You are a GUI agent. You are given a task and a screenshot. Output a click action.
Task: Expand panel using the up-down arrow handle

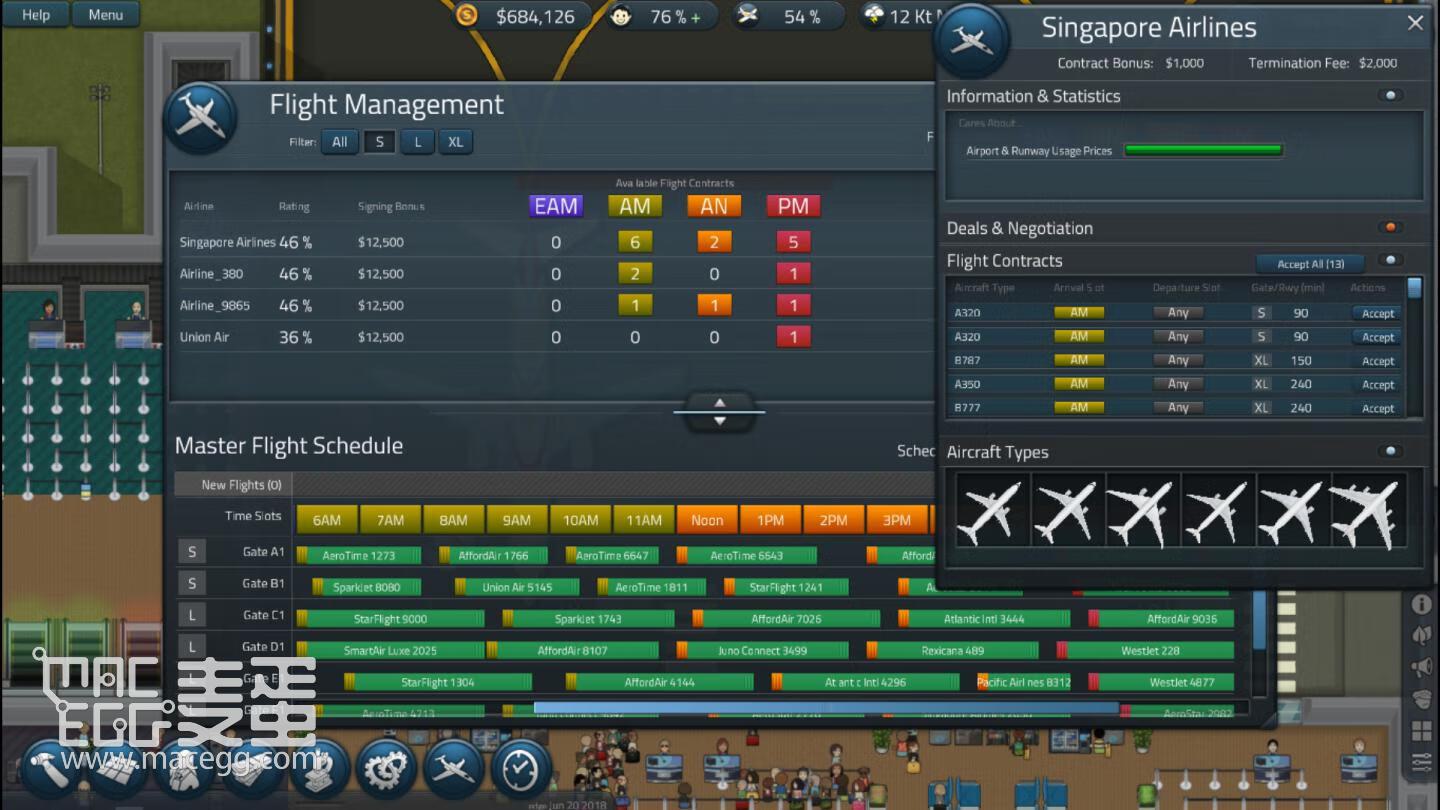point(720,411)
